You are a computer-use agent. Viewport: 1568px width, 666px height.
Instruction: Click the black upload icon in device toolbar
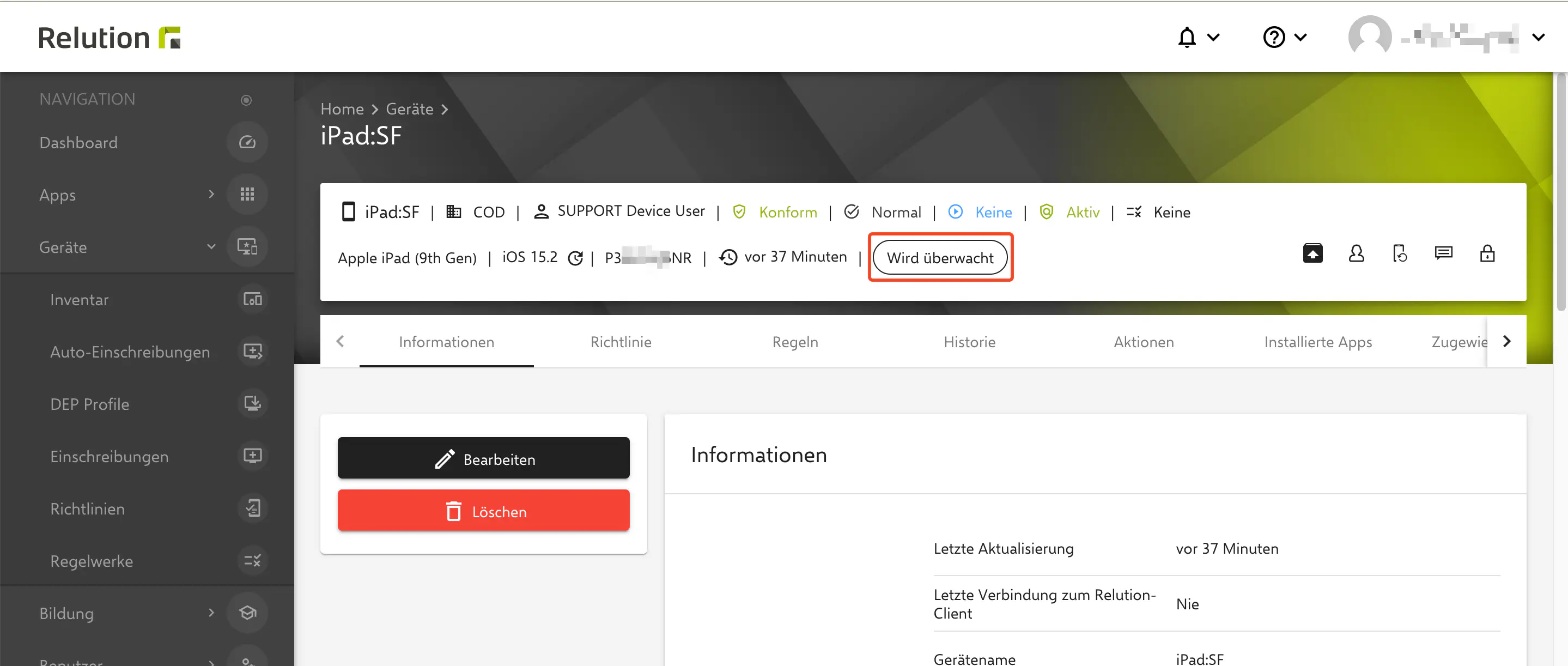click(x=1312, y=253)
